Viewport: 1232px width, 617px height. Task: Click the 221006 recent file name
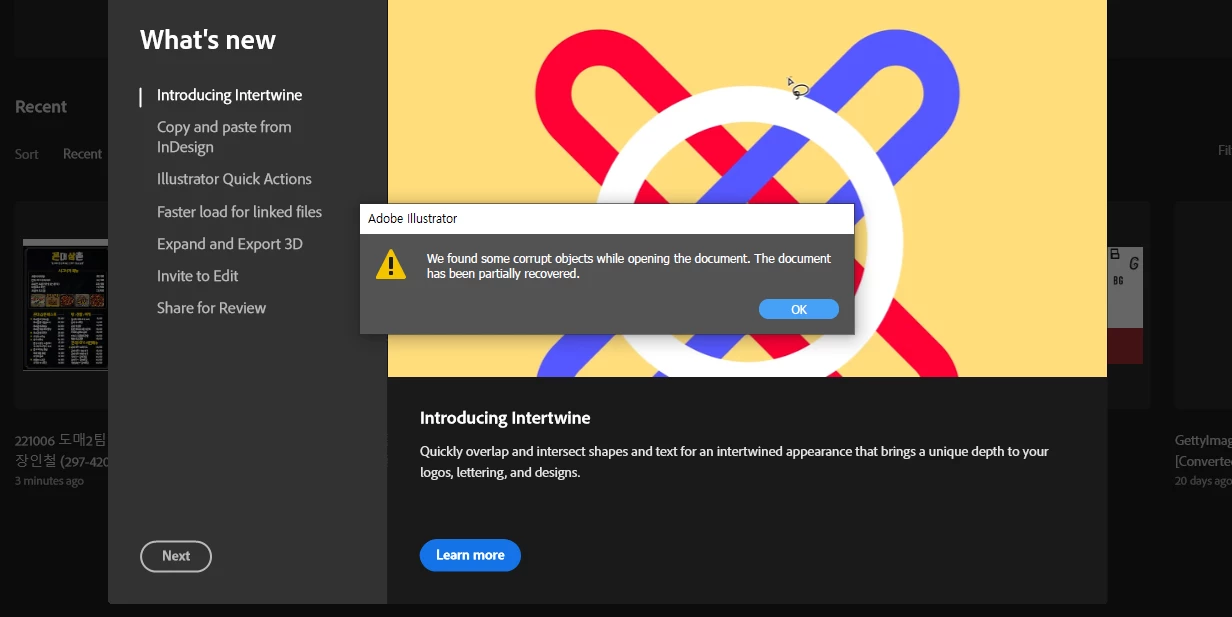coord(61,450)
